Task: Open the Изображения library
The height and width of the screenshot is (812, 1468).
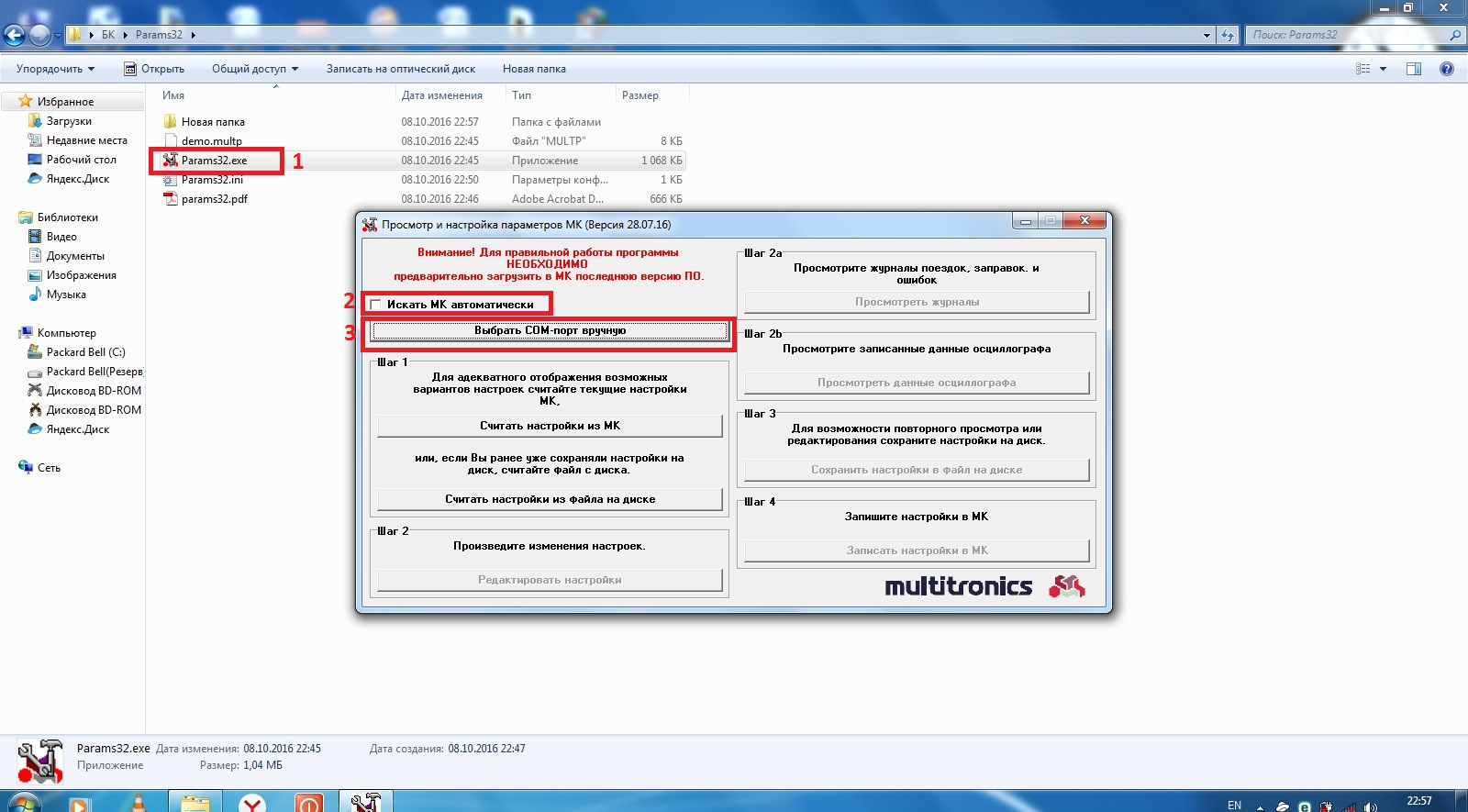Action: tap(81, 275)
